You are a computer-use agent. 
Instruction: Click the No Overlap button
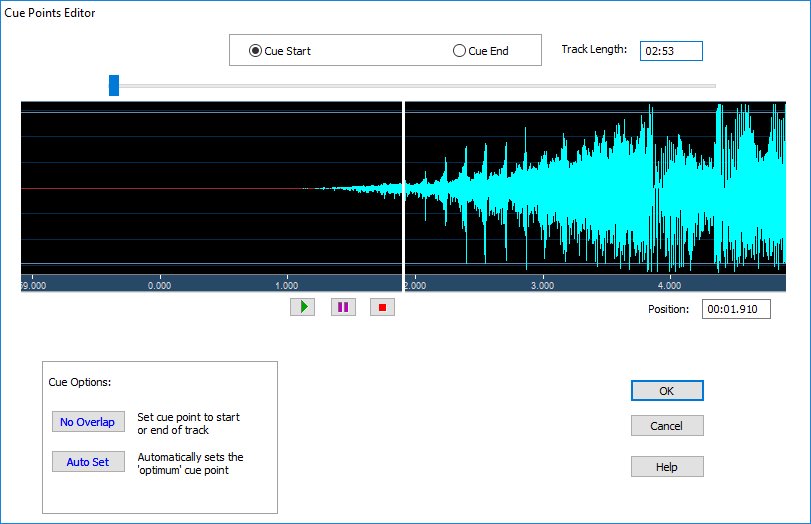[x=88, y=422]
